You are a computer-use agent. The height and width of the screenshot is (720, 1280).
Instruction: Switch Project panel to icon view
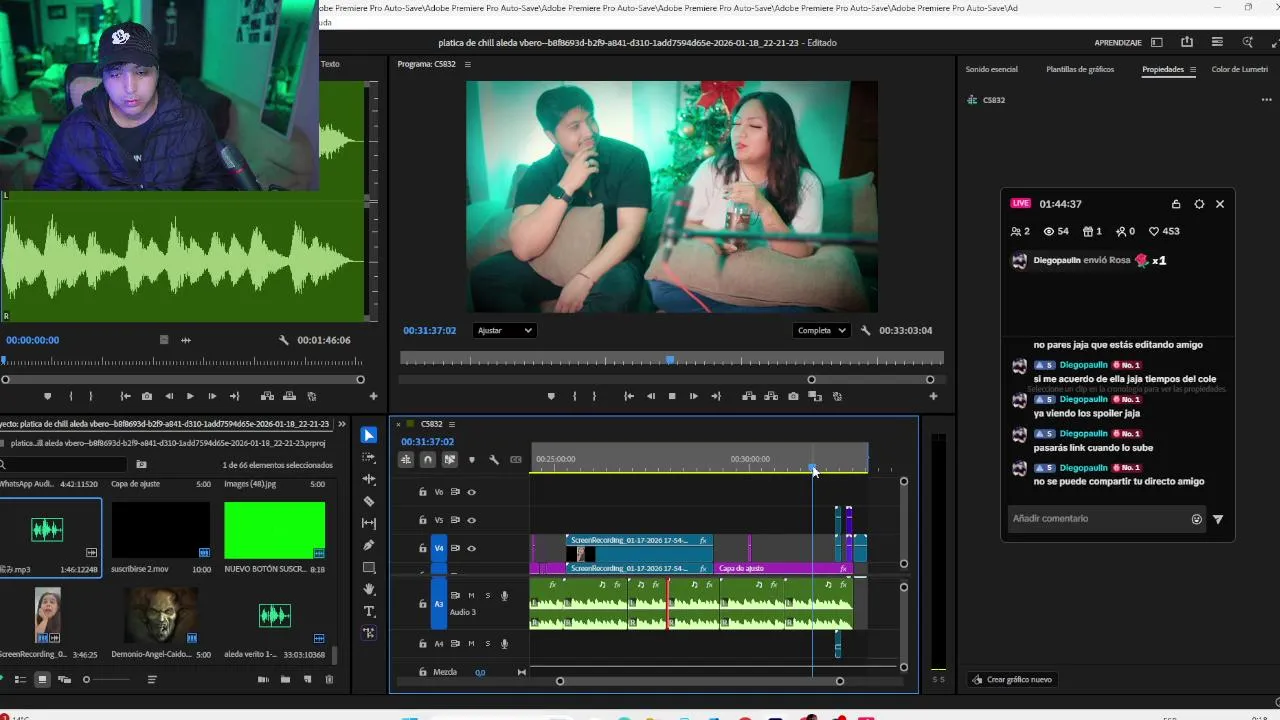pyautogui.click(x=42, y=680)
